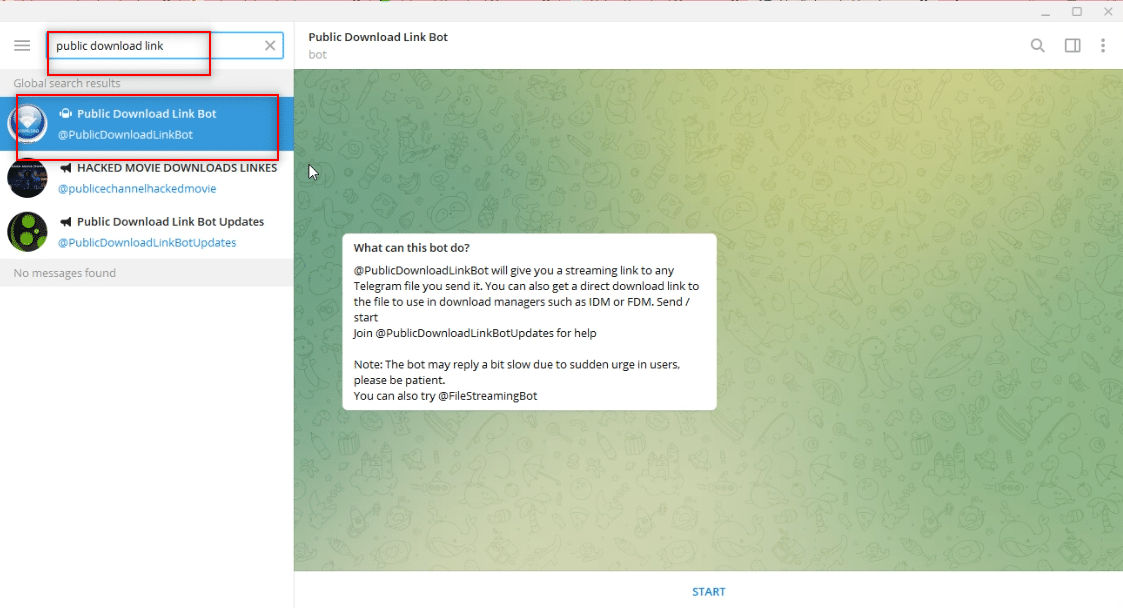Click 'What can this bot do?' heading

tap(412, 248)
